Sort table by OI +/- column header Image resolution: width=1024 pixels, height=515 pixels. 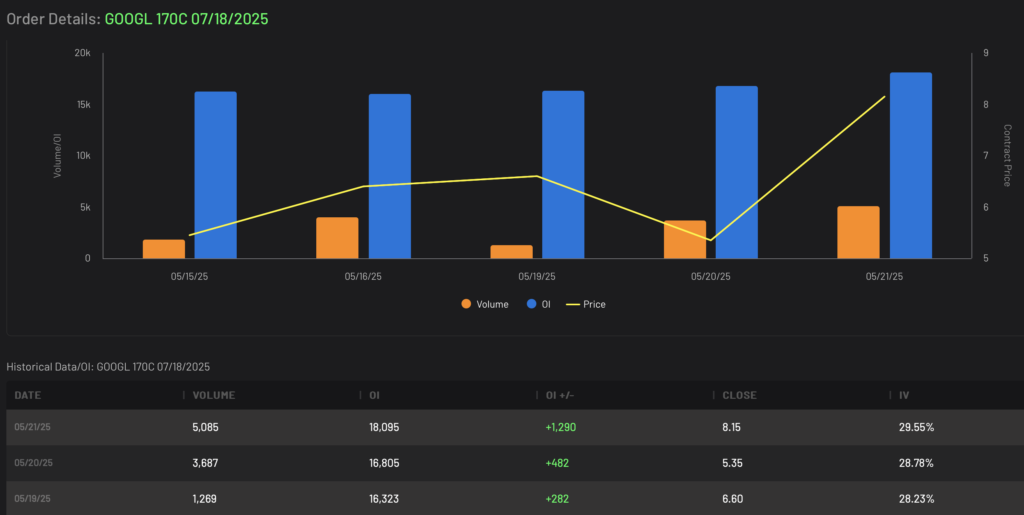pos(560,396)
